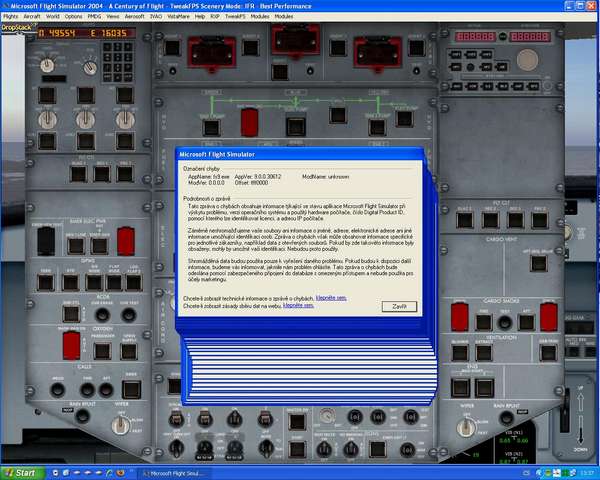Toggle the red oxygen MASK MAN ON switch
This screenshot has height=480, width=600.
coord(72,343)
